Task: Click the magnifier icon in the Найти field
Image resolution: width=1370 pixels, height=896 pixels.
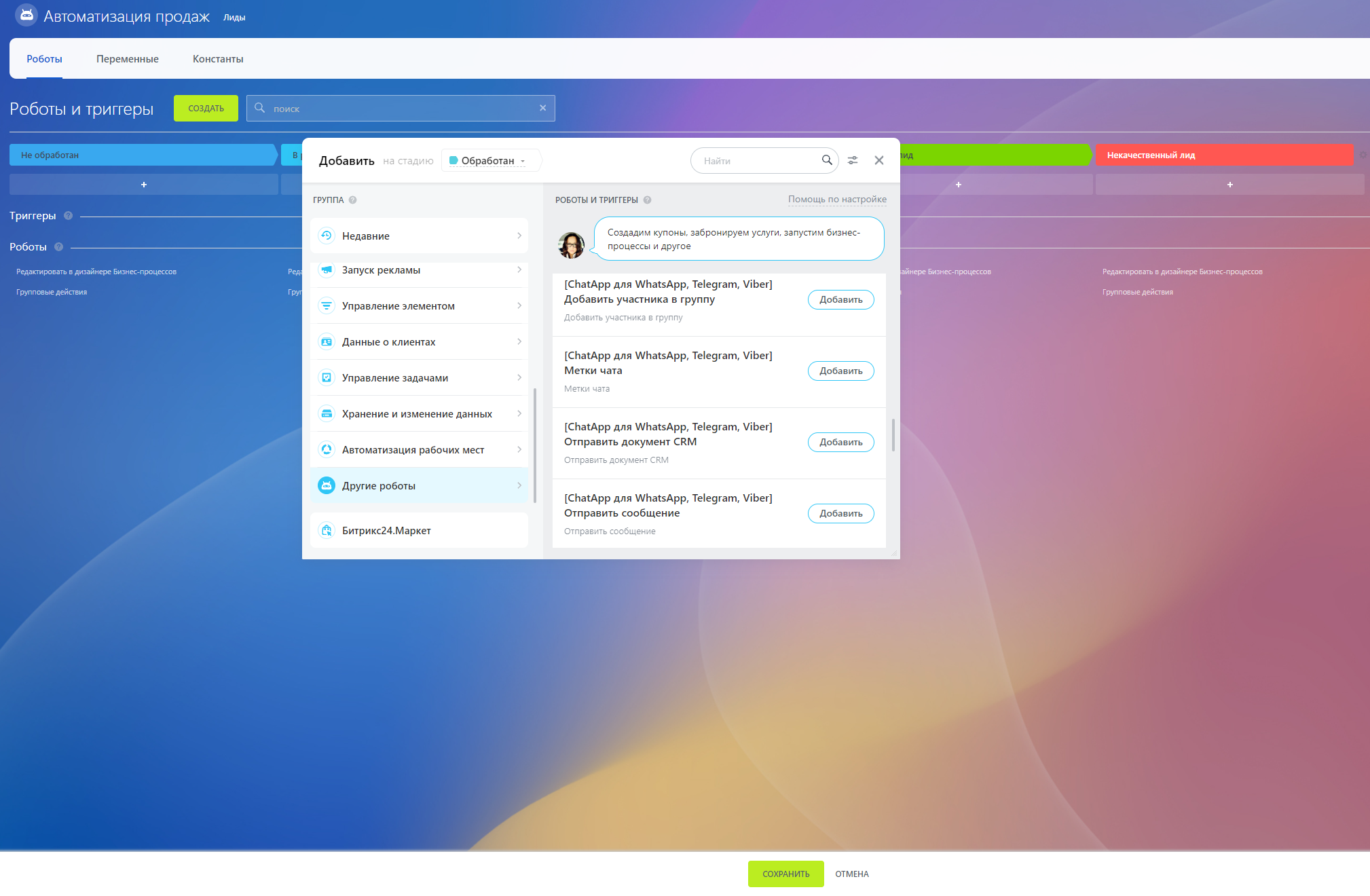Action: click(x=827, y=160)
